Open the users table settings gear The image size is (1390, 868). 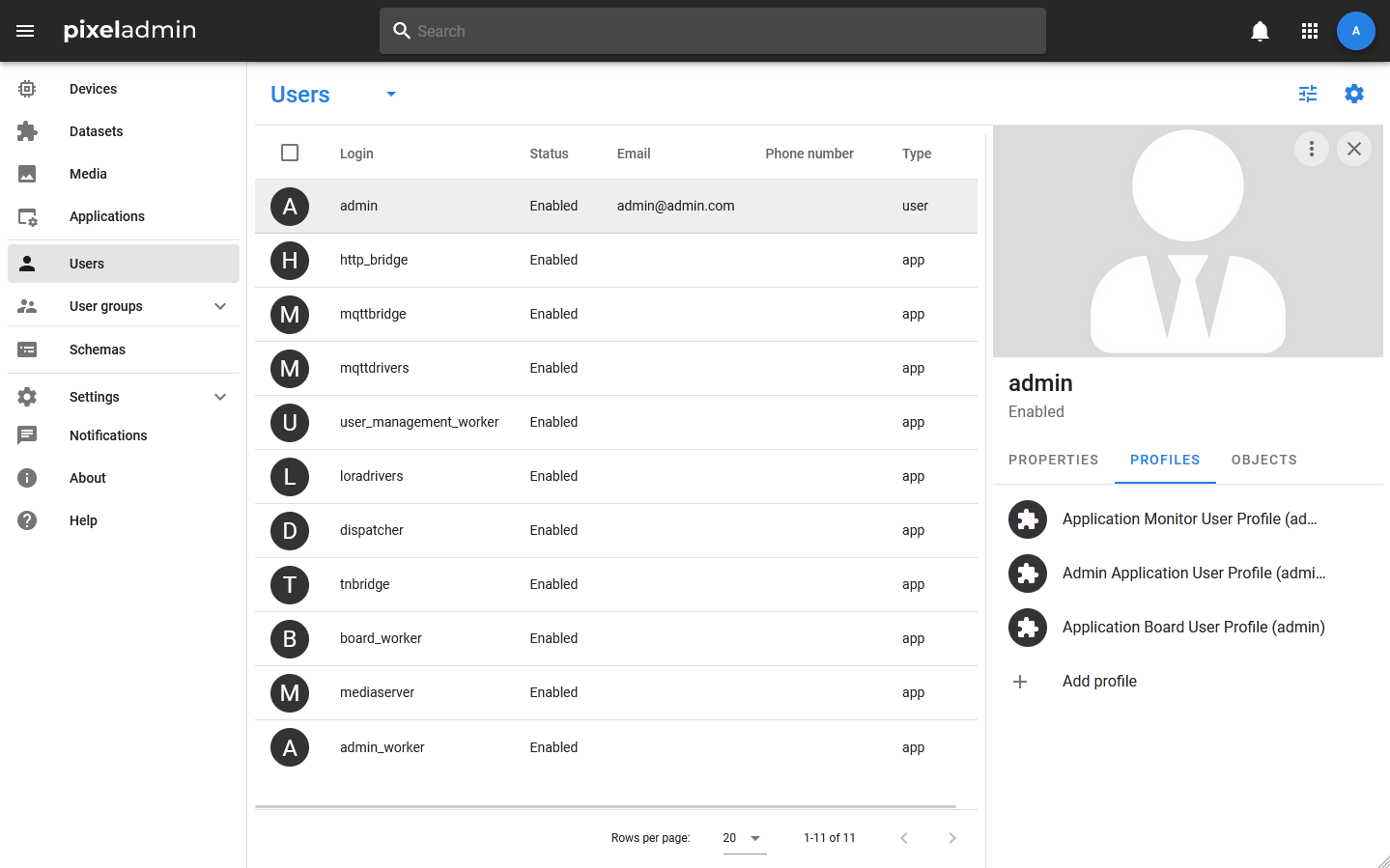[x=1354, y=94]
